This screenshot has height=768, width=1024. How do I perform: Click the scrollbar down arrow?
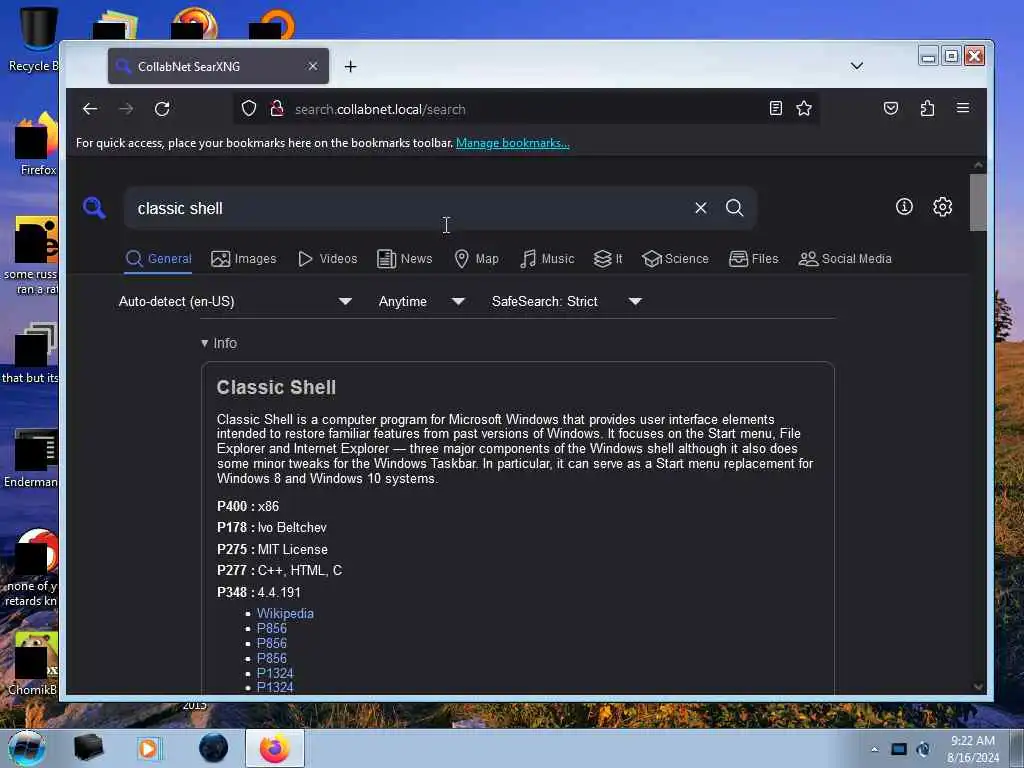(x=978, y=686)
